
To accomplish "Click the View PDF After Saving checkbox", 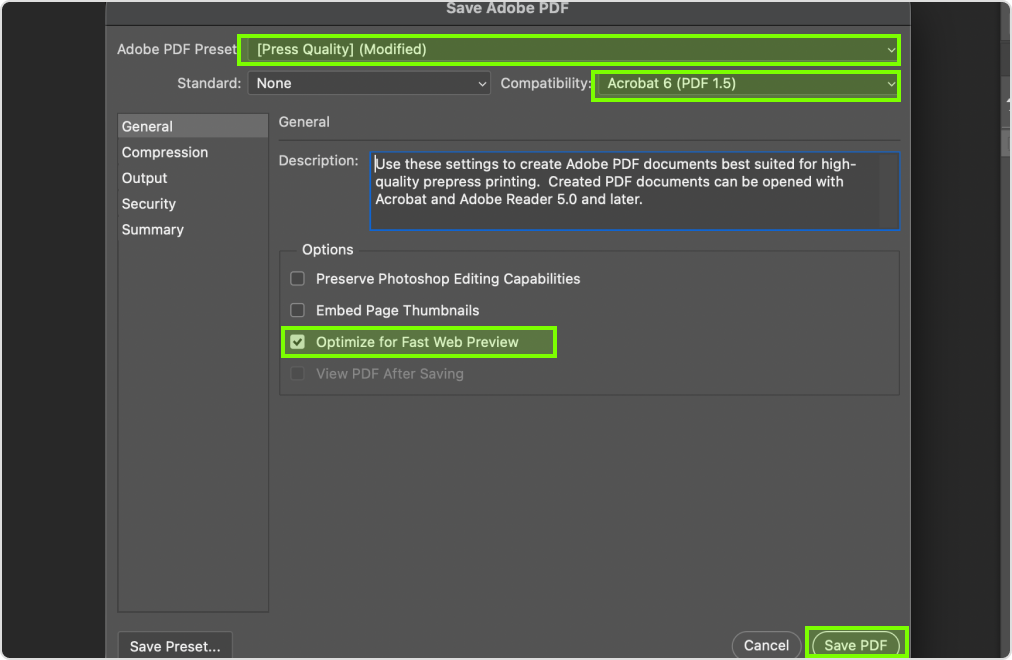I will [297, 374].
